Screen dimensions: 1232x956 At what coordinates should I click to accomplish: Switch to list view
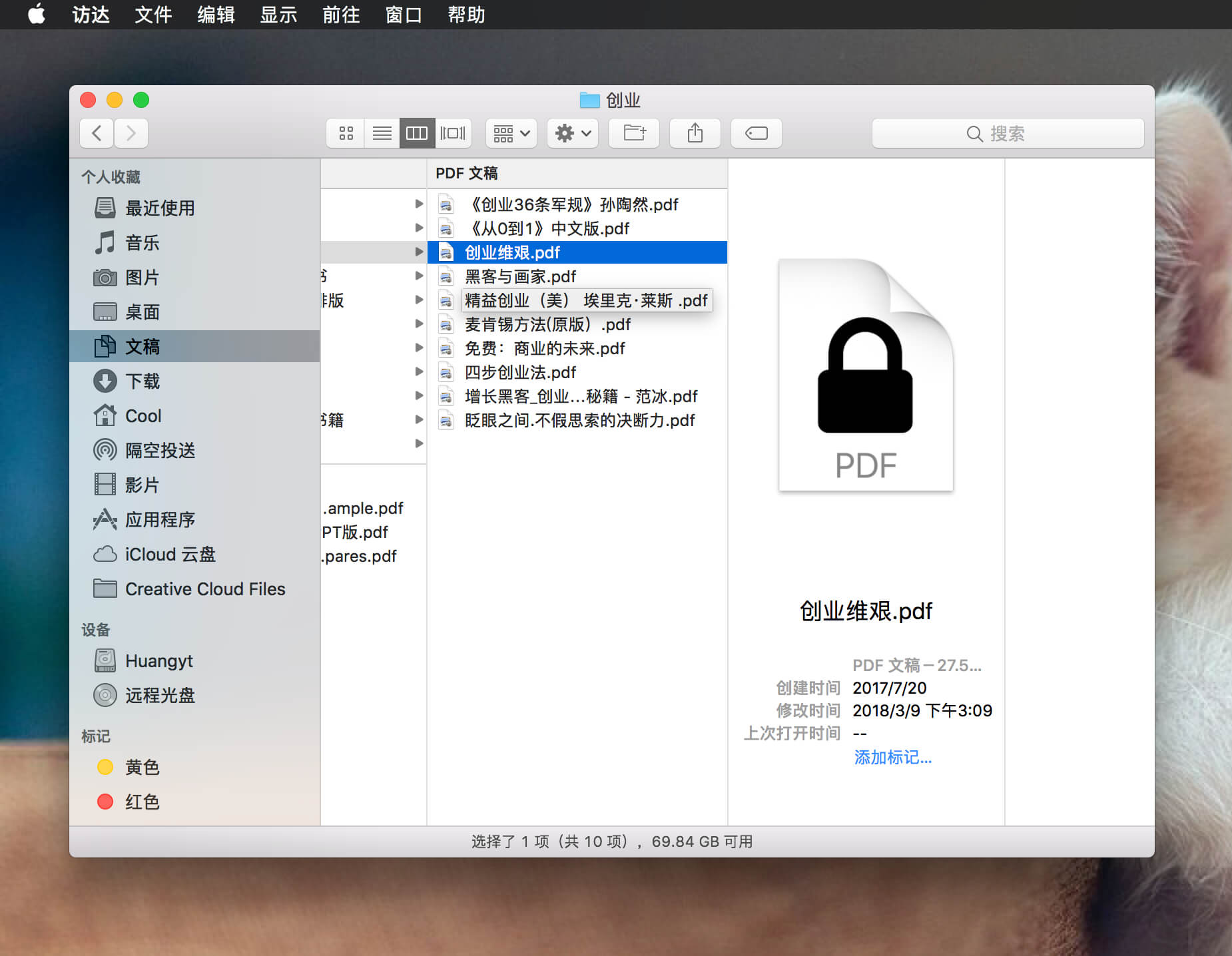381,133
